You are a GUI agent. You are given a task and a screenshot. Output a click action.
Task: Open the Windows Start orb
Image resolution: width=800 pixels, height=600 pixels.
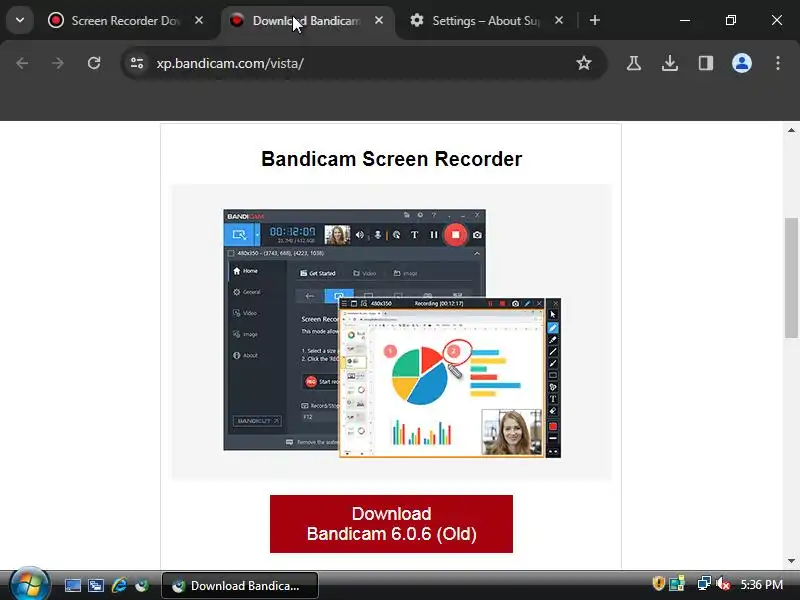29,585
